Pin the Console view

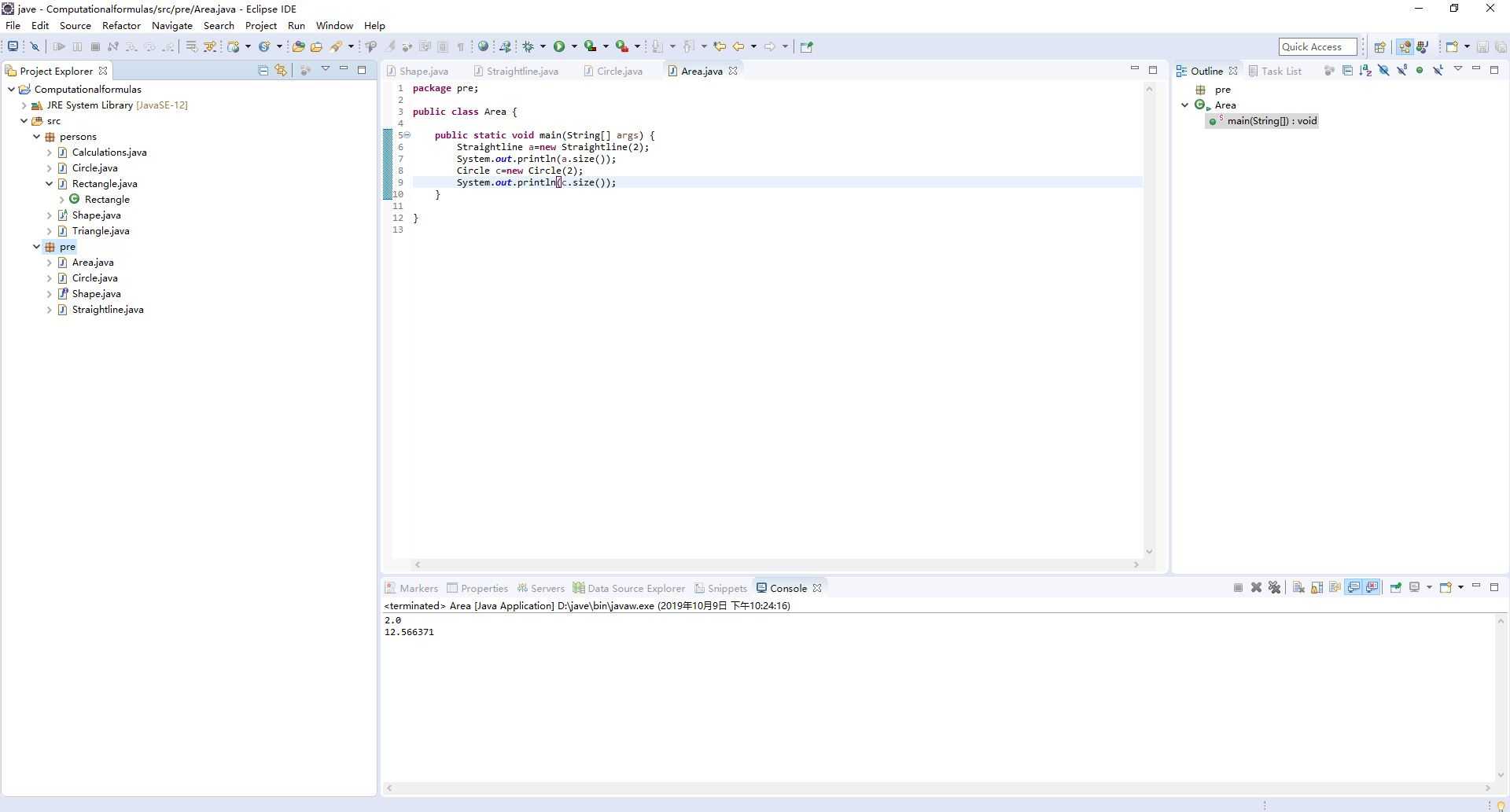tap(1396, 587)
